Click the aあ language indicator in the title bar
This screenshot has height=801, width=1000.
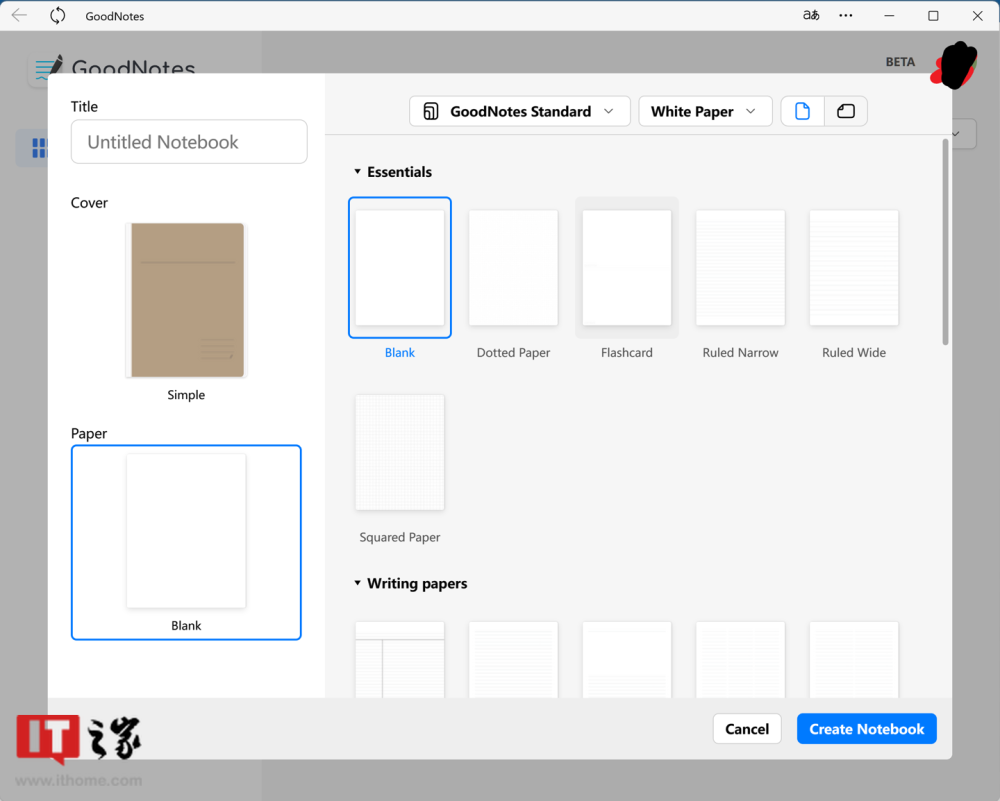click(811, 15)
